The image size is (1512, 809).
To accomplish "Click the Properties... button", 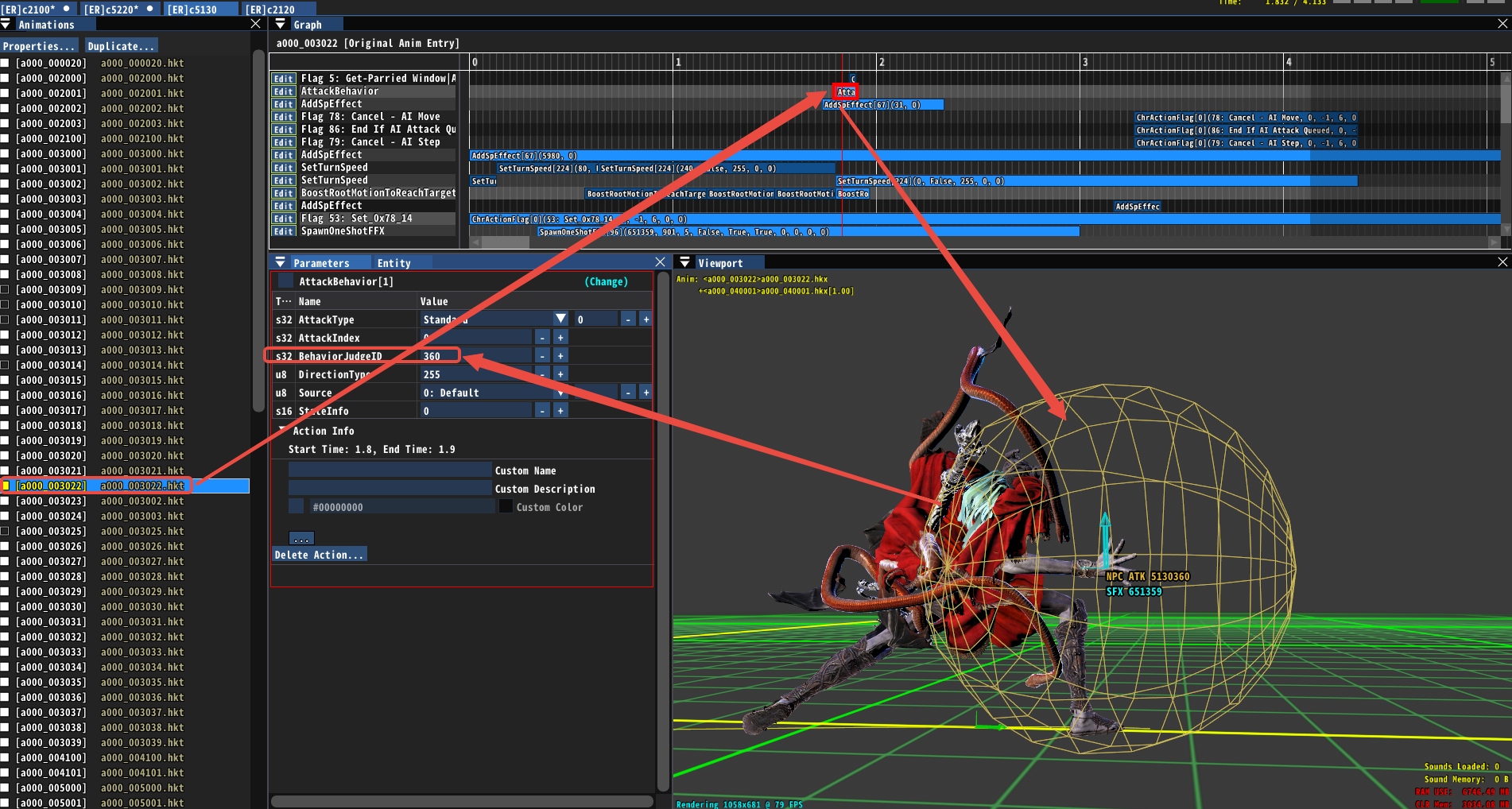I will (39, 46).
